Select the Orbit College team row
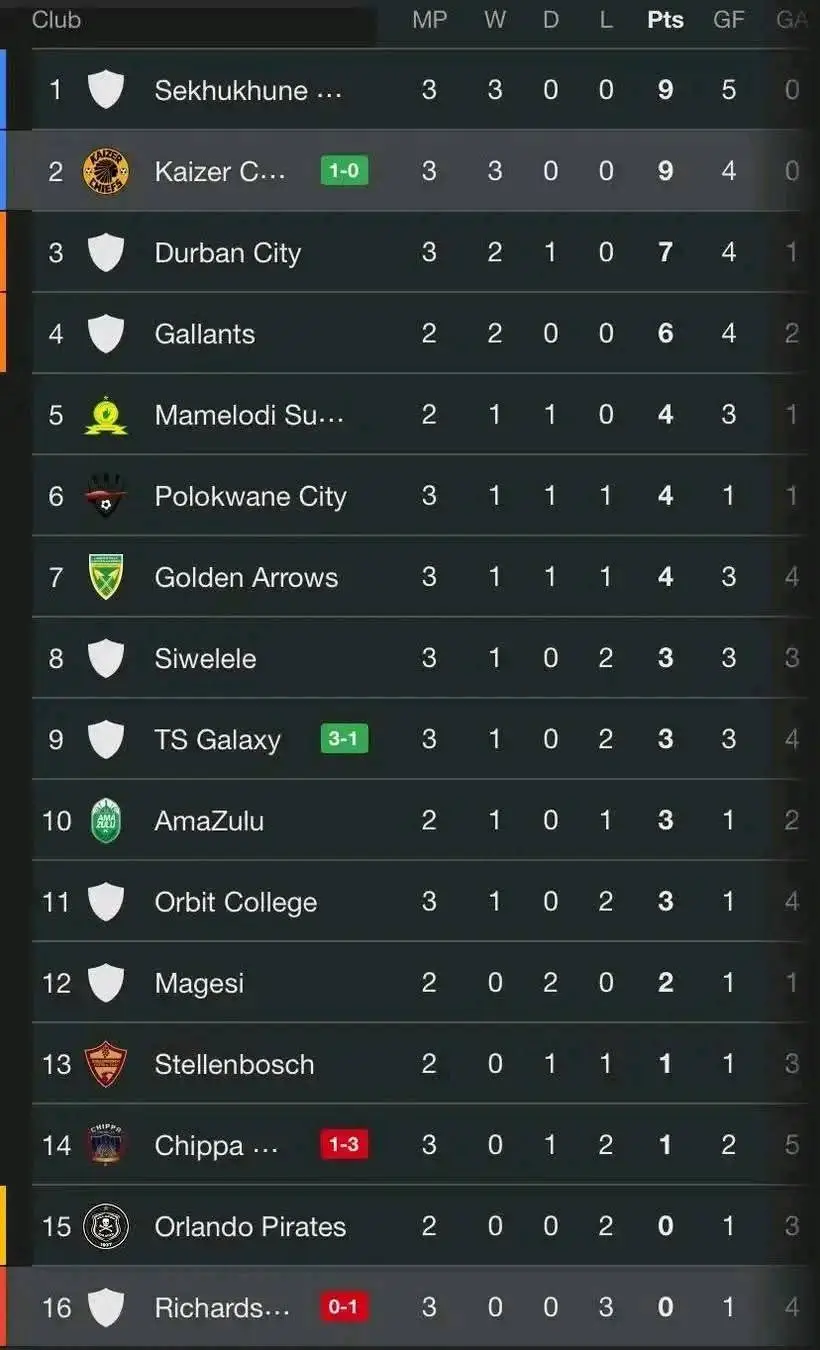 pyautogui.click(x=420, y=902)
